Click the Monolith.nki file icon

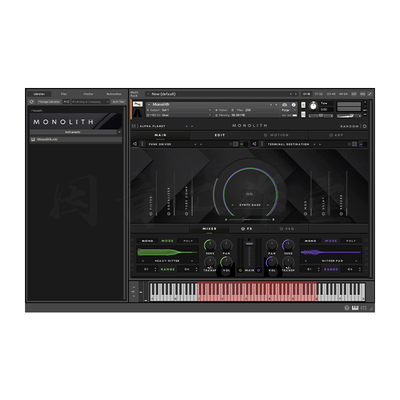33,139
